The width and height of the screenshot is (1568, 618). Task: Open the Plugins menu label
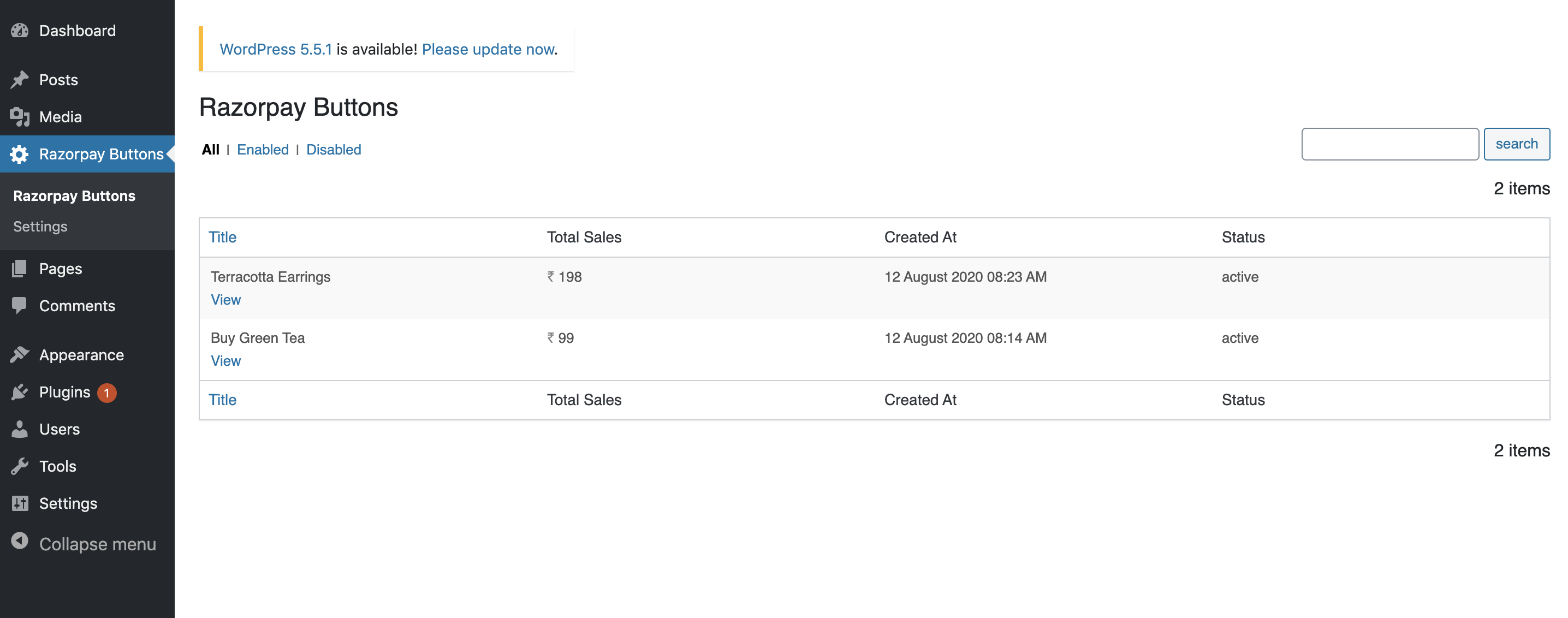tap(64, 392)
